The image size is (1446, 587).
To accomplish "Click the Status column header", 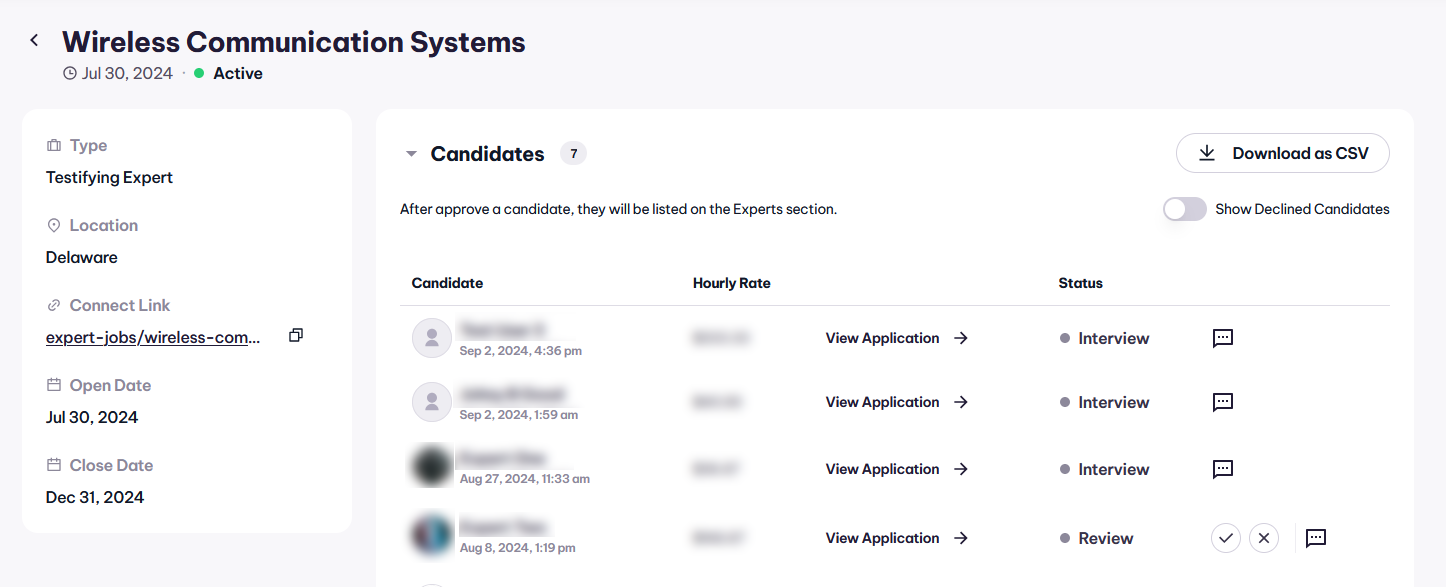I will (1080, 283).
